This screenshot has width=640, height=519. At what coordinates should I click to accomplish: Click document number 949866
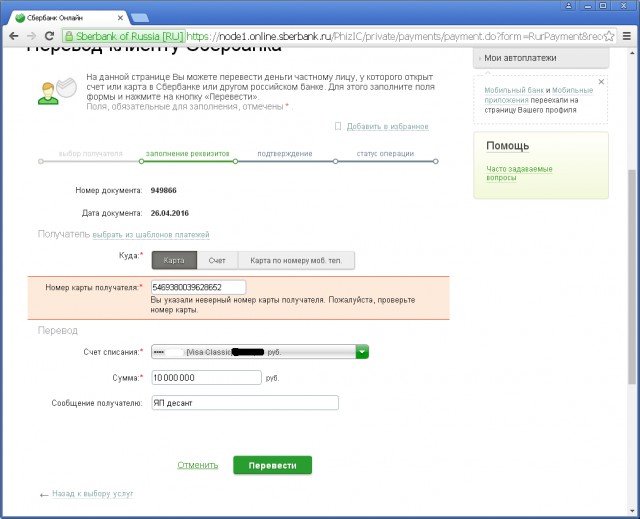[163, 191]
